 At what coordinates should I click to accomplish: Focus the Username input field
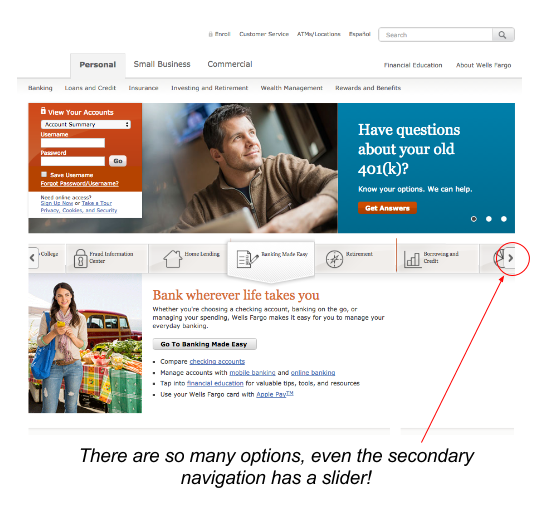click(x=73, y=143)
